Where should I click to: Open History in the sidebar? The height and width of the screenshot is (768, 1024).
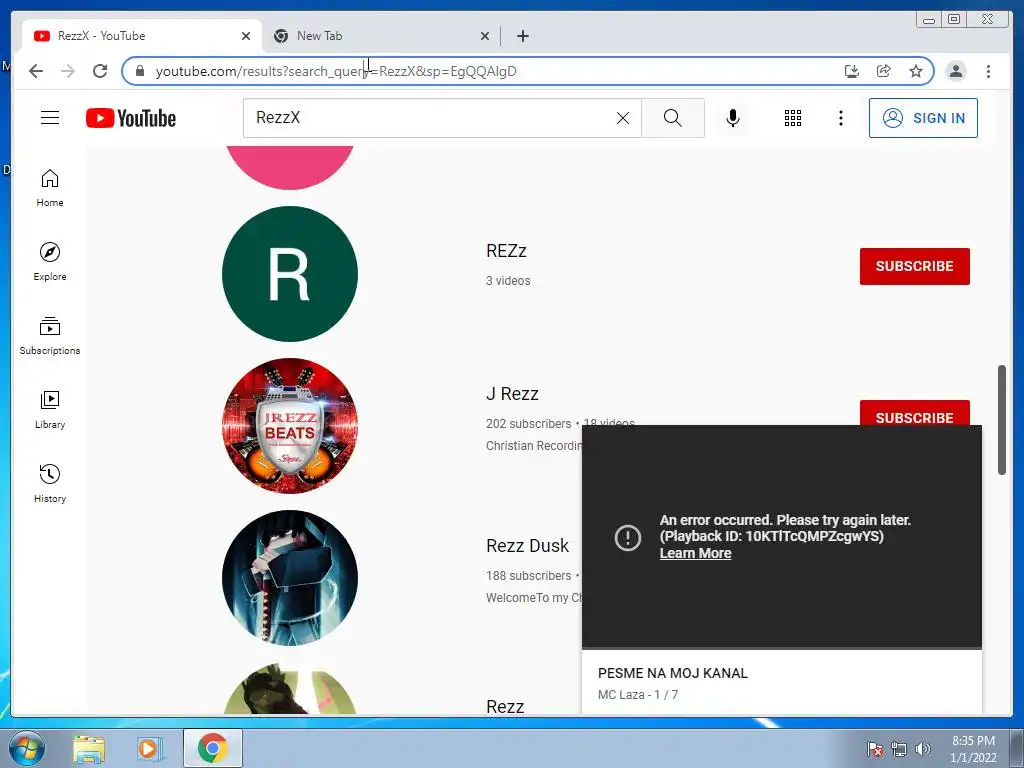coord(50,484)
